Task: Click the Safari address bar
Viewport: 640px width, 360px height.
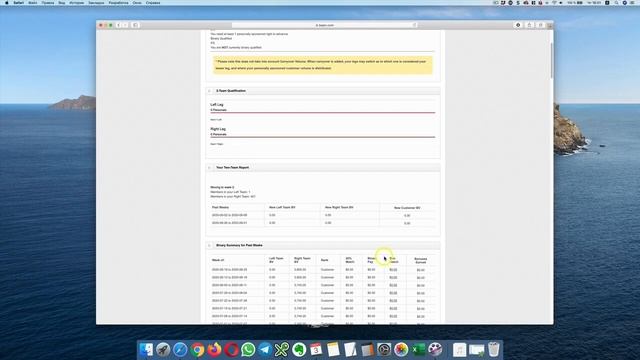Action: click(325, 25)
